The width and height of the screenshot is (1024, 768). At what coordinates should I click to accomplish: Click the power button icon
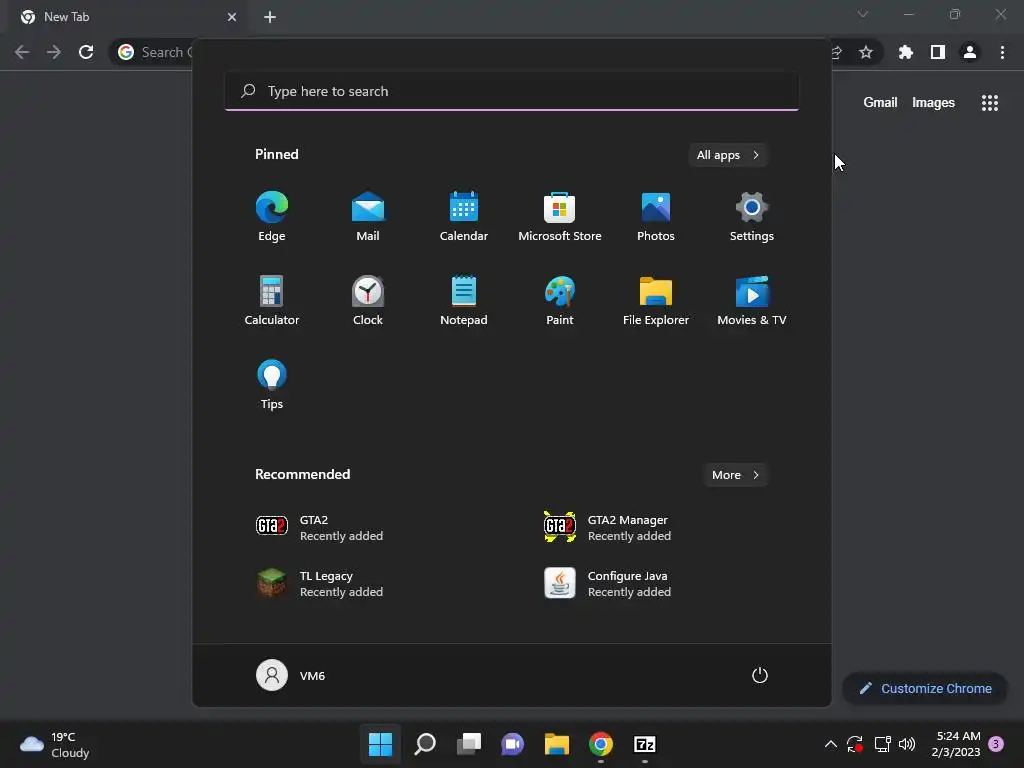760,675
